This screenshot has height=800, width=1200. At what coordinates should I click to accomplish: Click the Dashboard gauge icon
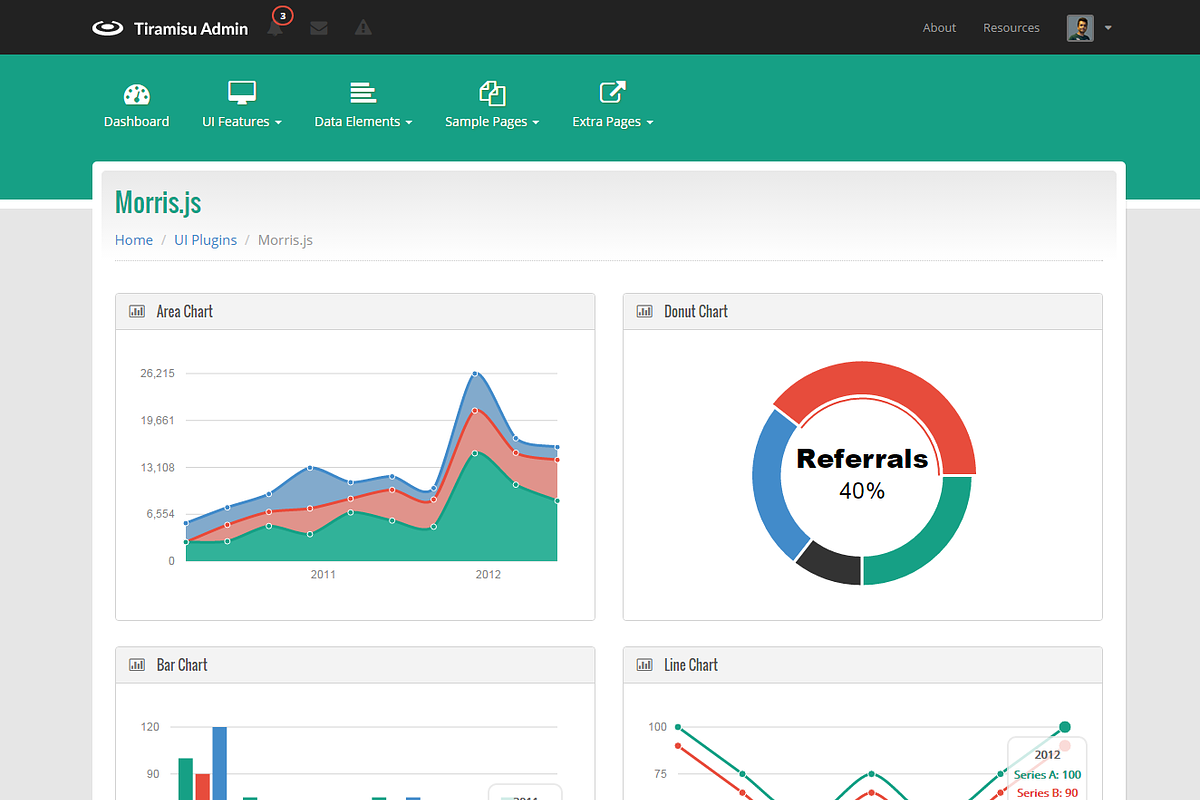point(136,94)
